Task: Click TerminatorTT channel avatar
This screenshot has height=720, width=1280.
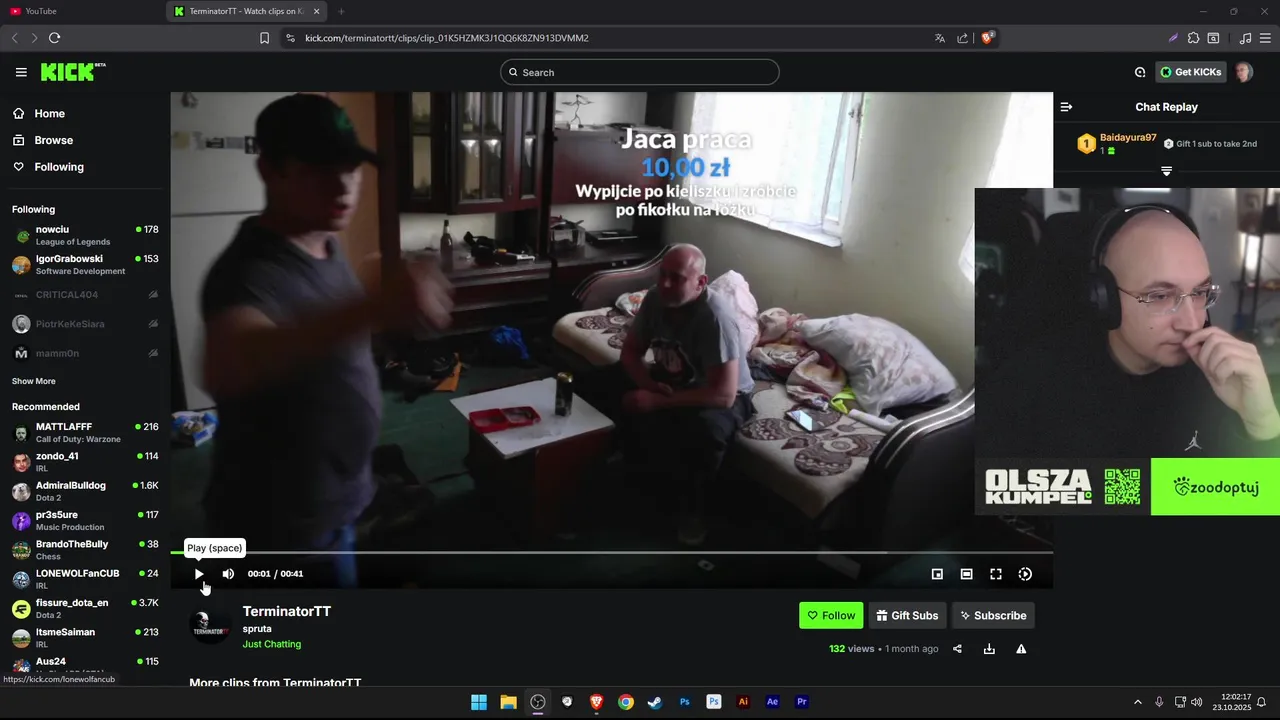Action: click(210, 626)
